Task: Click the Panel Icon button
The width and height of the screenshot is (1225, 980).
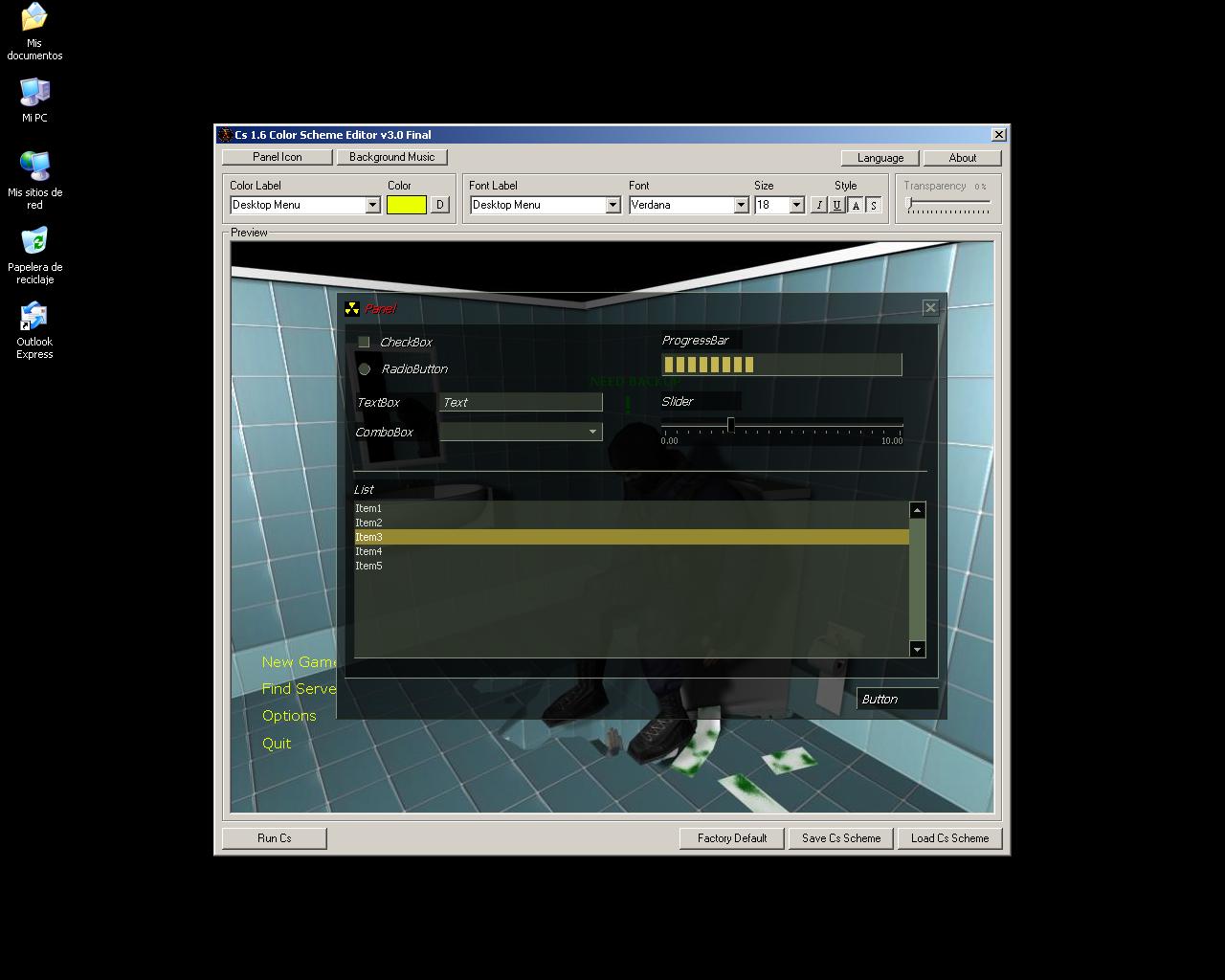Action: [x=278, y=157]
